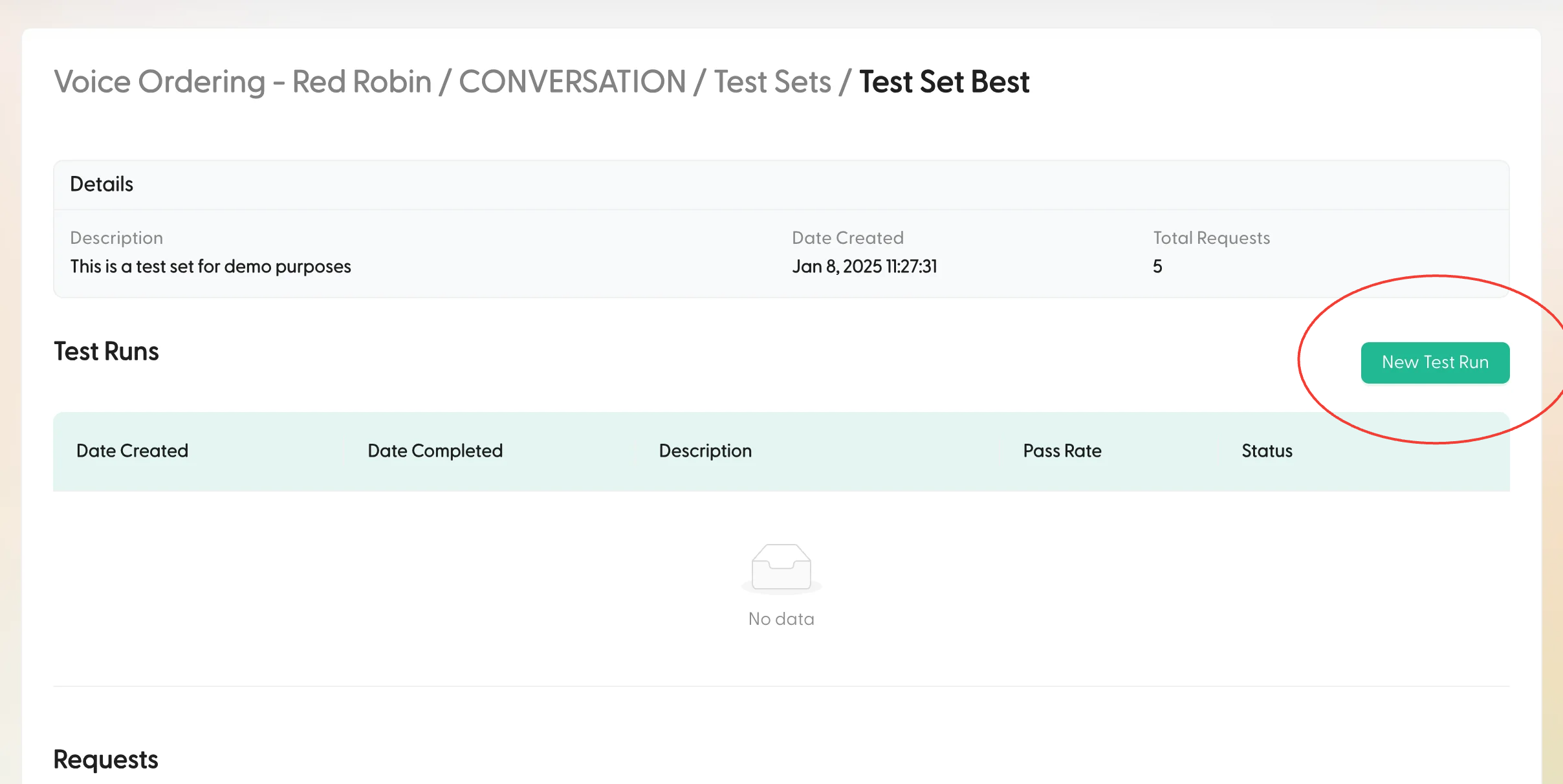This screenshot has height=784, width=1563.
Task: Click the empty inbox No data icon
Action: coord(781,567)
